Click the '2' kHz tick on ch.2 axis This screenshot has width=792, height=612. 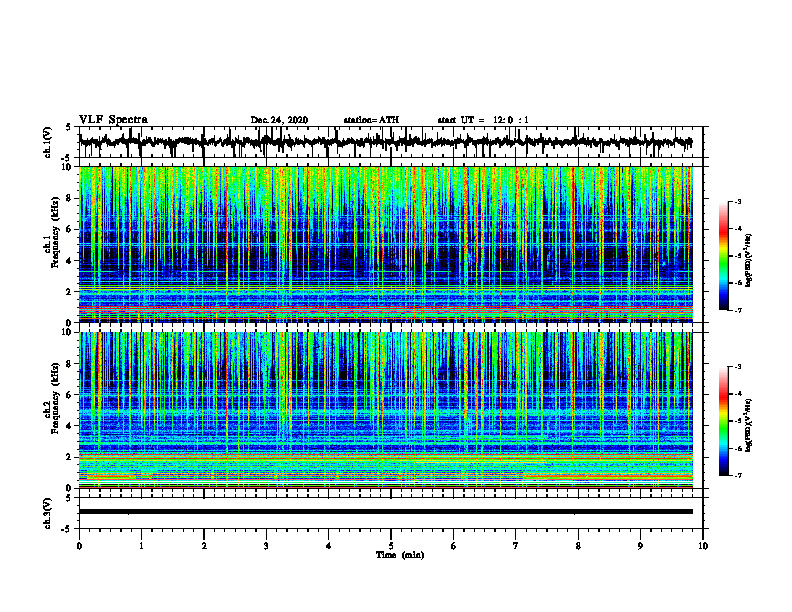click(69, 457)
